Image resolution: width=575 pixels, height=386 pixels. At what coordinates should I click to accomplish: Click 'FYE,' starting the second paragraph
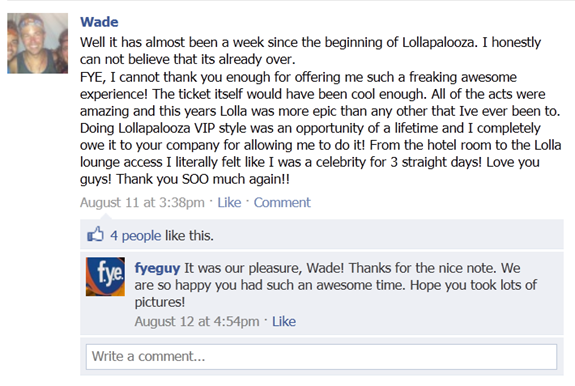tap(93, 77)
